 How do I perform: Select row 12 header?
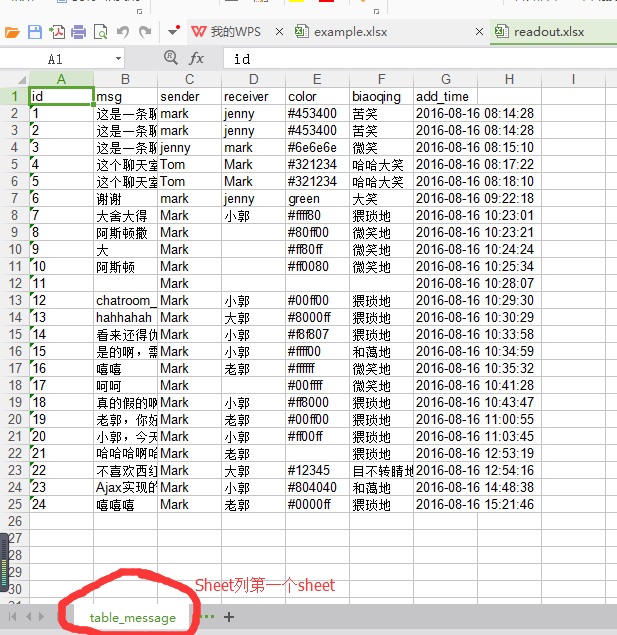click(x=15, y=283)
